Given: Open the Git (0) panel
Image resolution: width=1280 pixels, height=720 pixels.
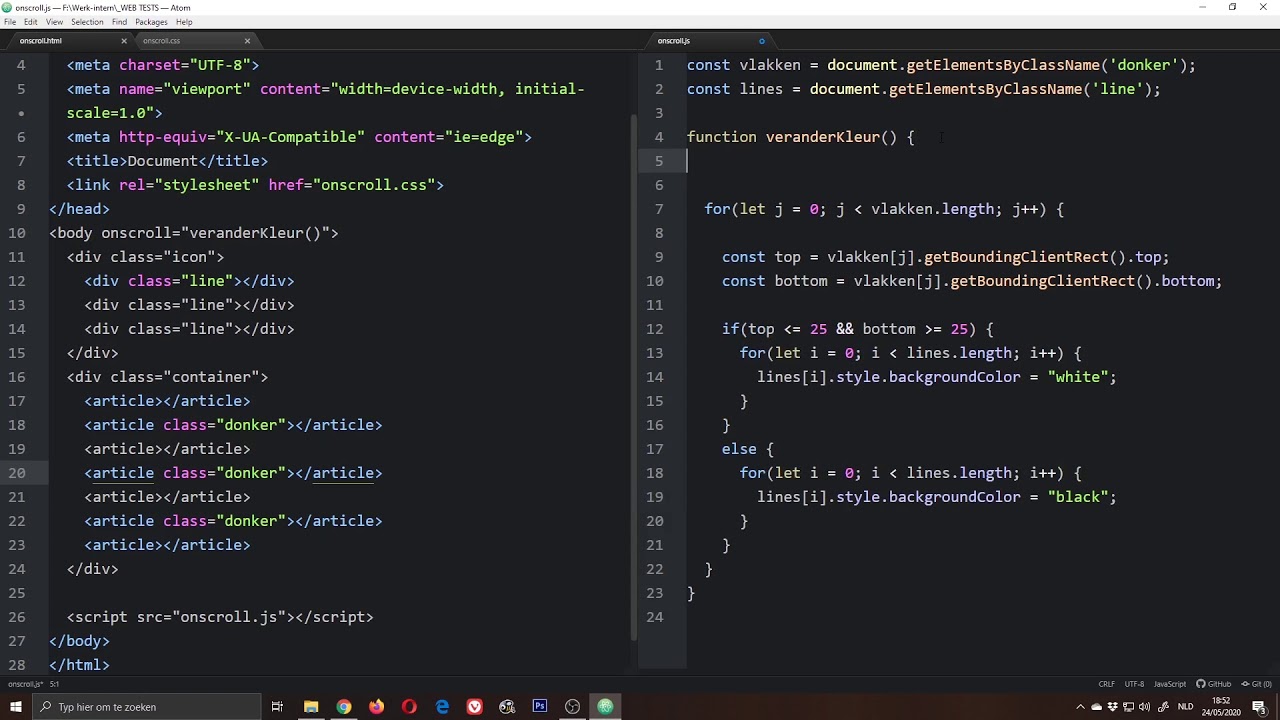Looking at the screenshot, I should (x=1257, y=684).
